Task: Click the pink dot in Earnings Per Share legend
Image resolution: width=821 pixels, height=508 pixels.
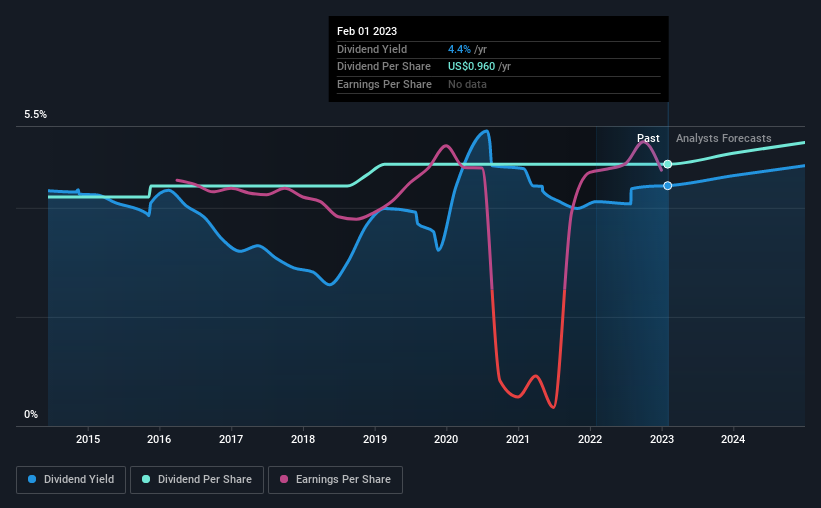Action: pyautogui.click(x=284, y=480)
